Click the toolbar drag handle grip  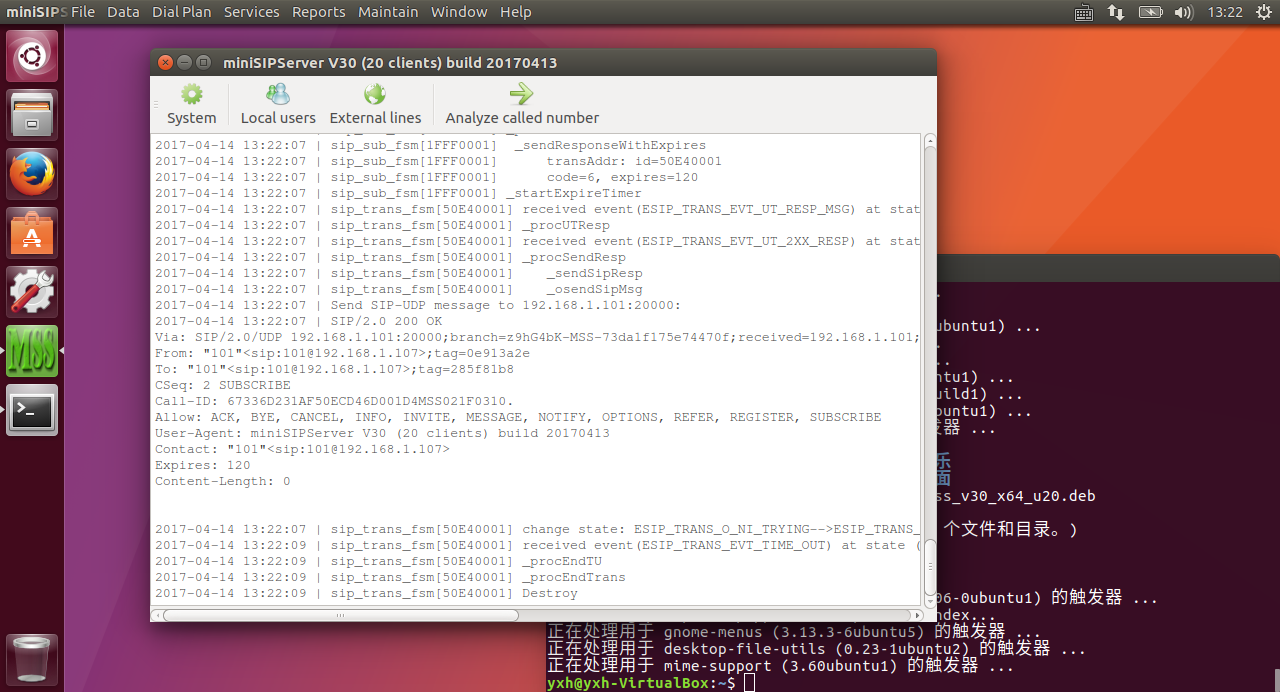coord(156,105)
